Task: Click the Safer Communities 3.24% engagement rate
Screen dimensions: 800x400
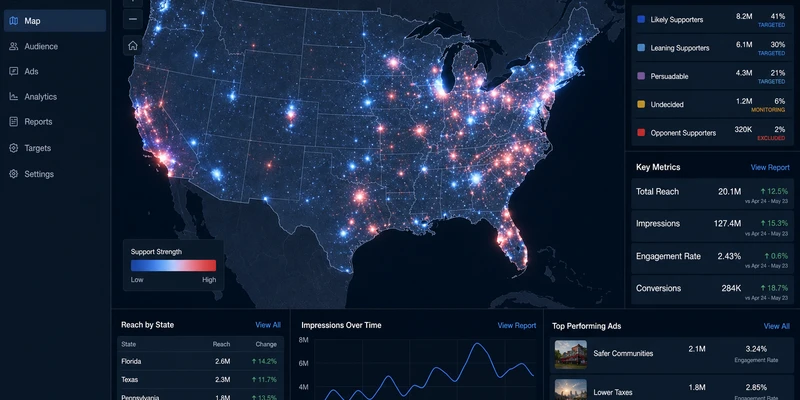Action: [x=756, y=349]
